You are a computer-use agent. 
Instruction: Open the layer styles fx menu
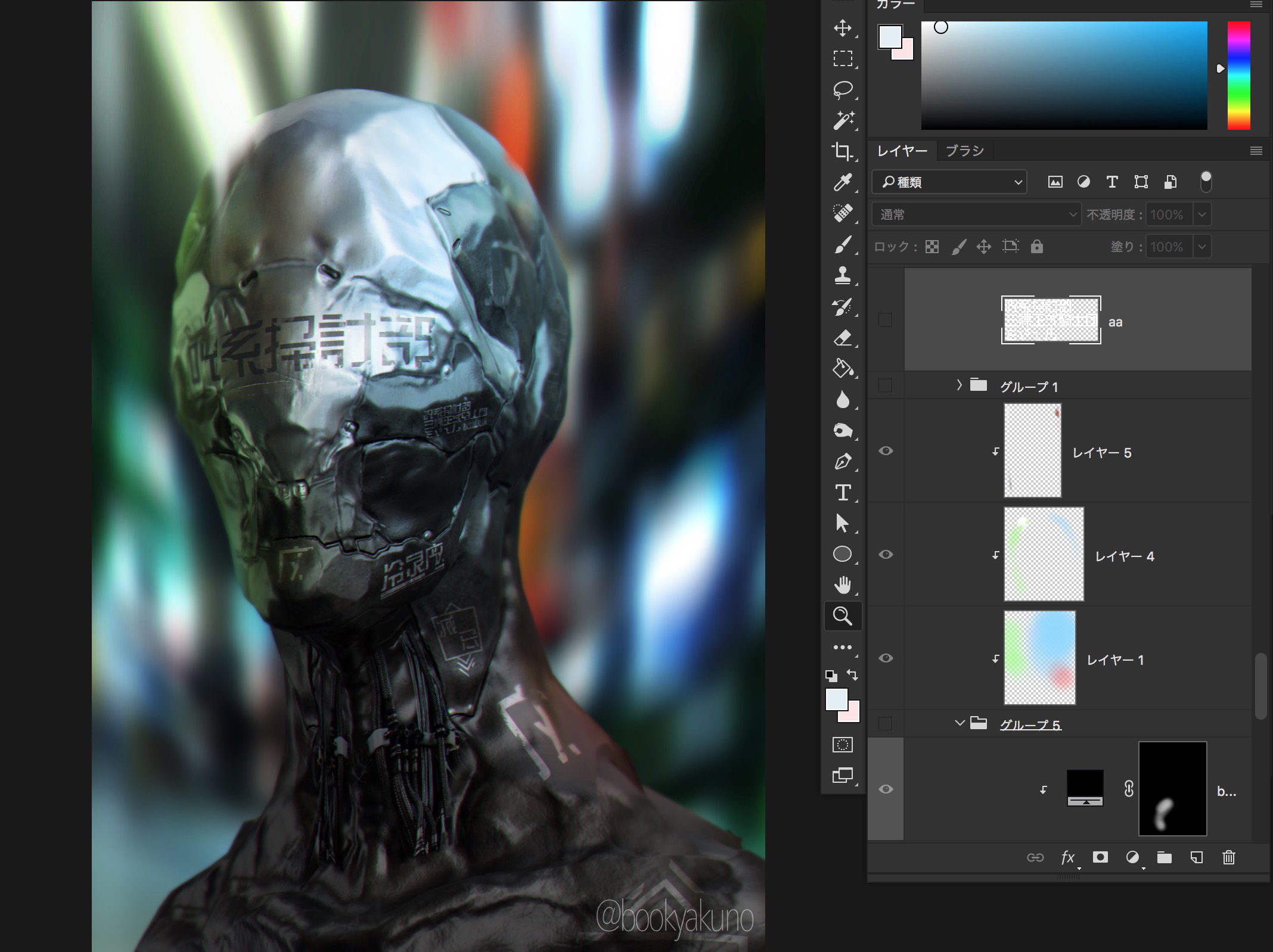pos(1069,858)
